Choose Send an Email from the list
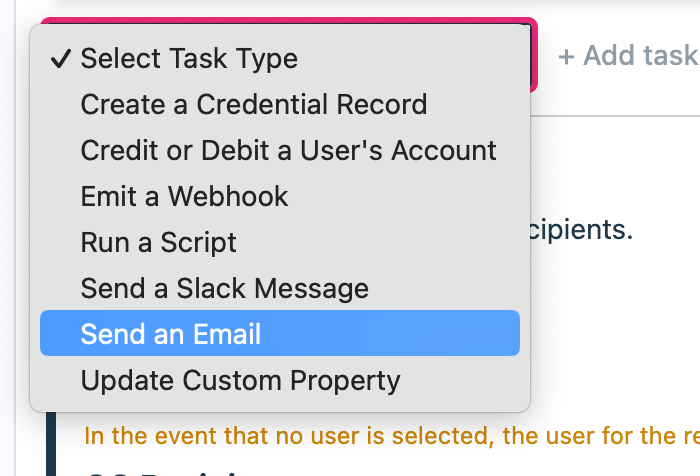The height and width of the screenshot is (476, 700). tap(171, 333)
